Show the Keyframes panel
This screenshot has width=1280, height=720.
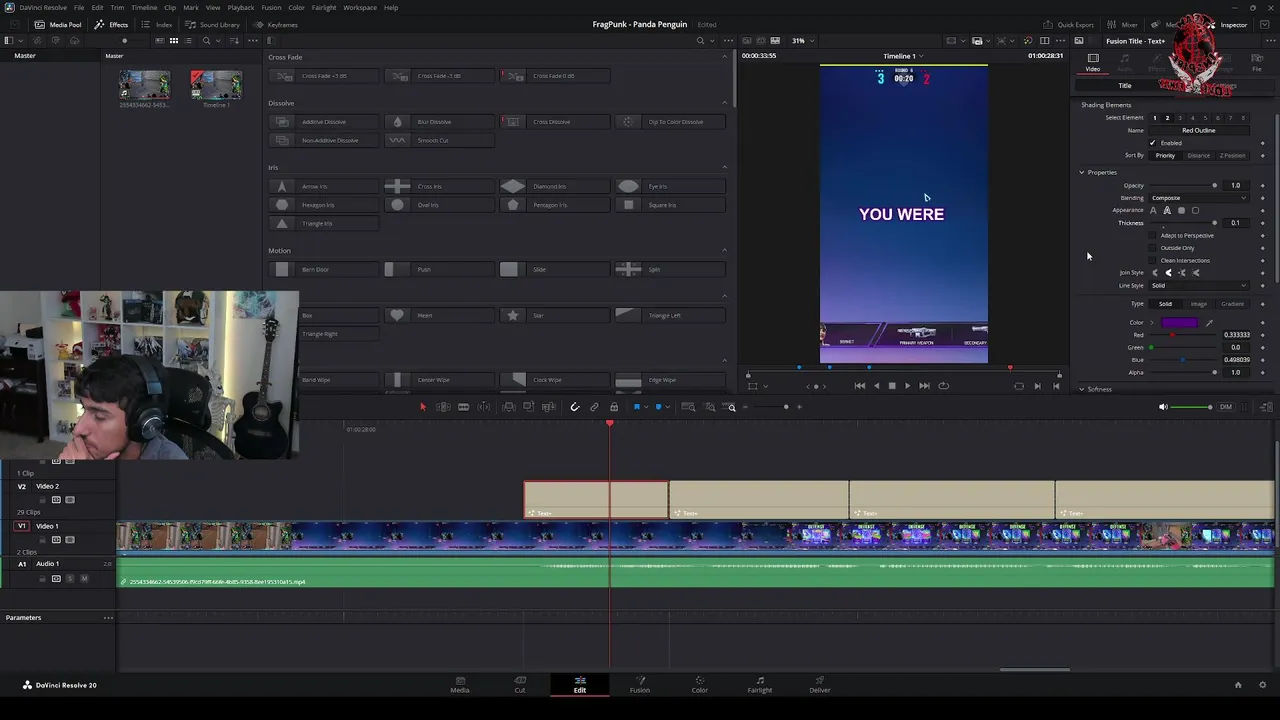(x=276, y=24)
